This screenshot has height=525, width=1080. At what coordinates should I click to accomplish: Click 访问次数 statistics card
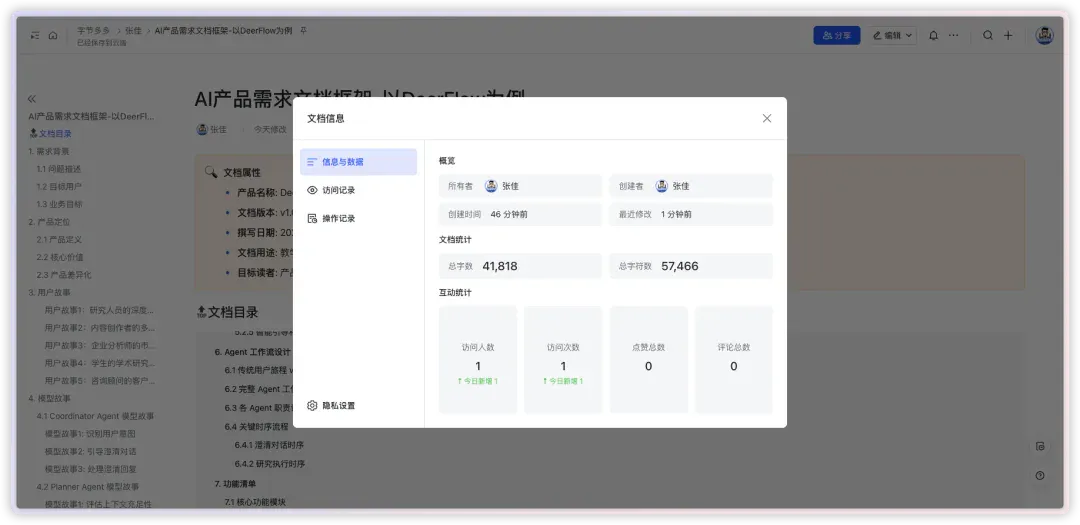pos(563,360)
